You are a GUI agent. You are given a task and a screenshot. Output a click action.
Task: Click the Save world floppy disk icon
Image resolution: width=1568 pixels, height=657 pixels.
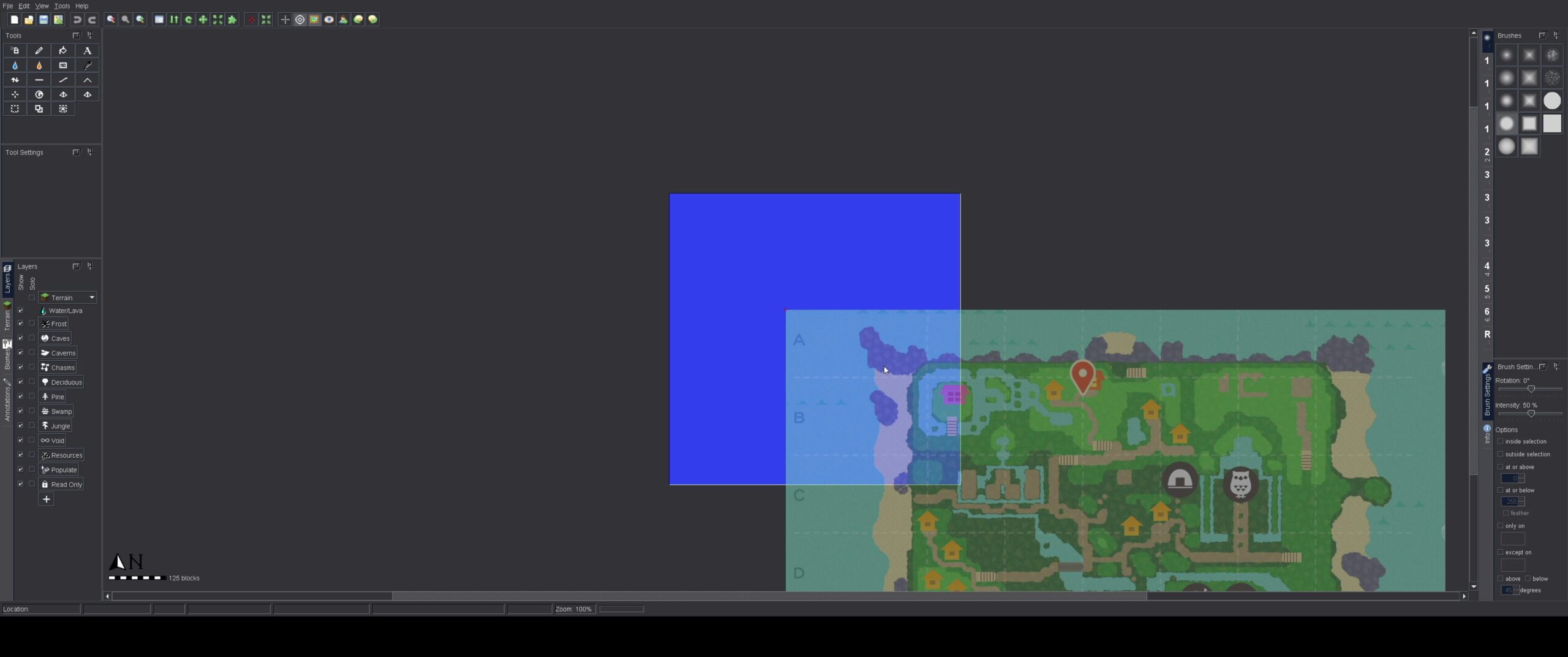click(x=43, y=20)
